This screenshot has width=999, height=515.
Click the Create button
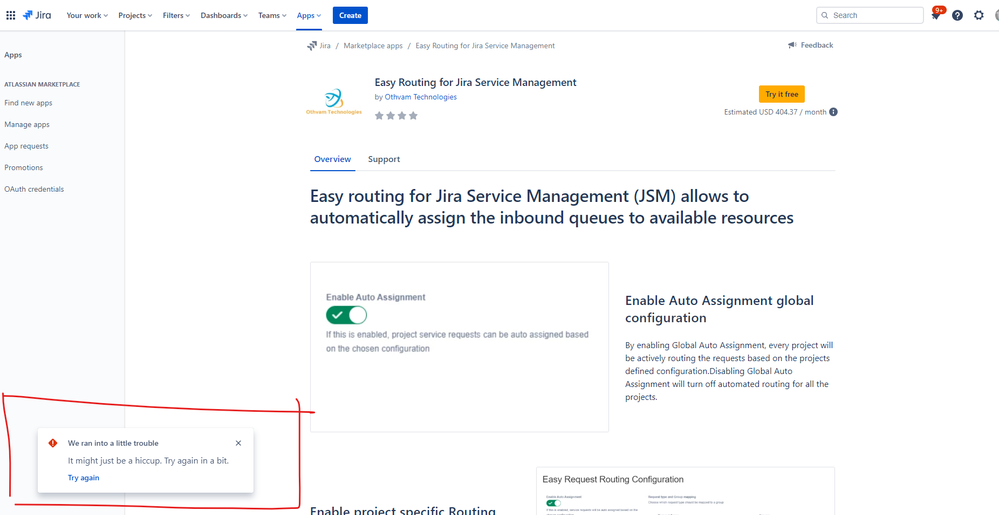(x=350, y=15)
